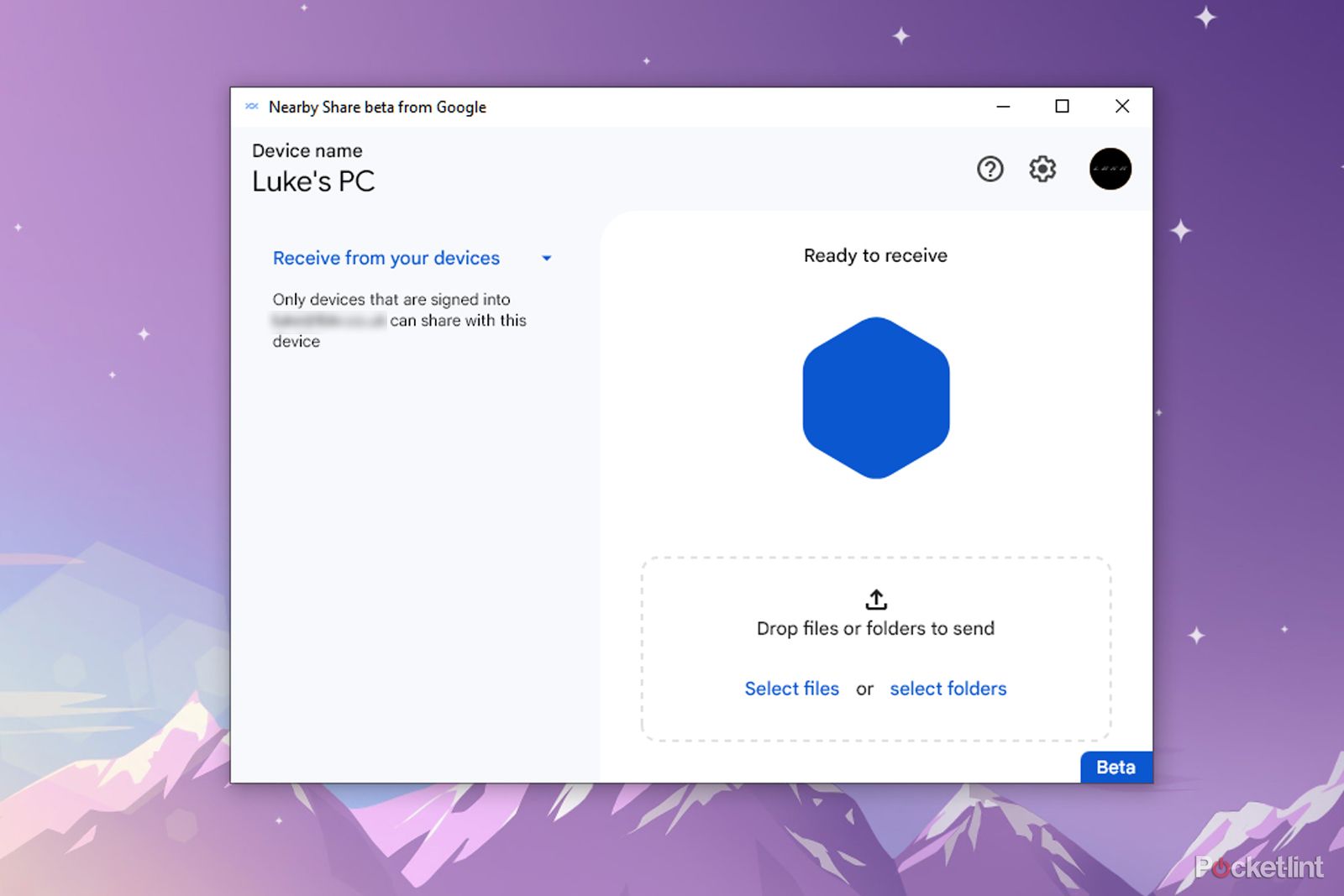Viewport: 1344px width, 896px height.
Task: Click the upload arrow icon in drop zone
Action: click(x=876, y=600)
